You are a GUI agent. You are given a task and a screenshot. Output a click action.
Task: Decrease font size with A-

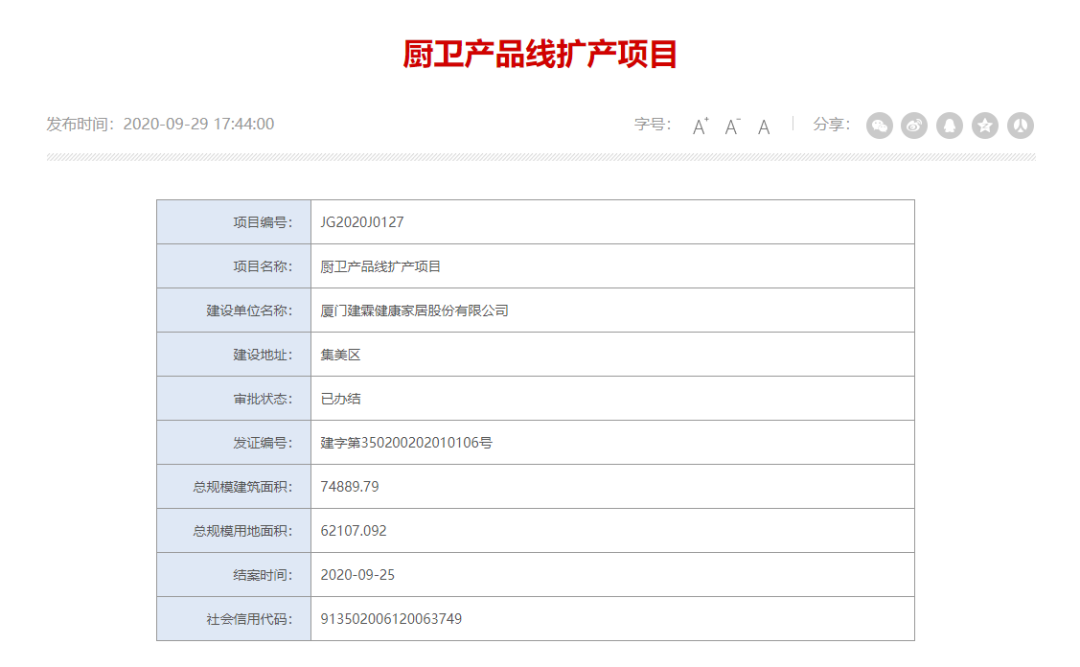pyautogui.click(x=732, y=126)
